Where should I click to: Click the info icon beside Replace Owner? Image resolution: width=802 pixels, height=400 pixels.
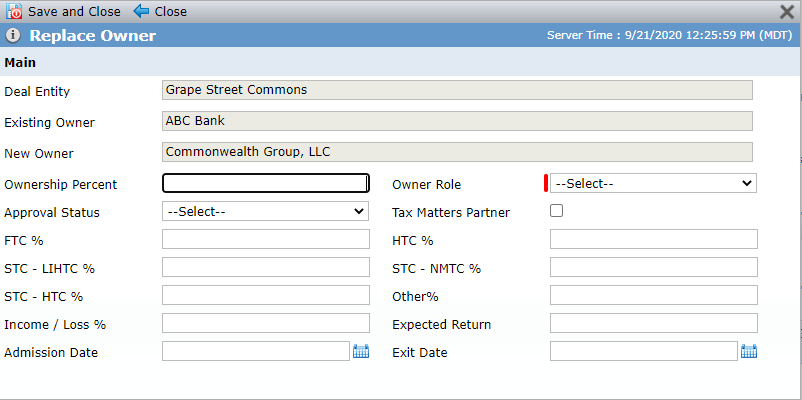13,35
